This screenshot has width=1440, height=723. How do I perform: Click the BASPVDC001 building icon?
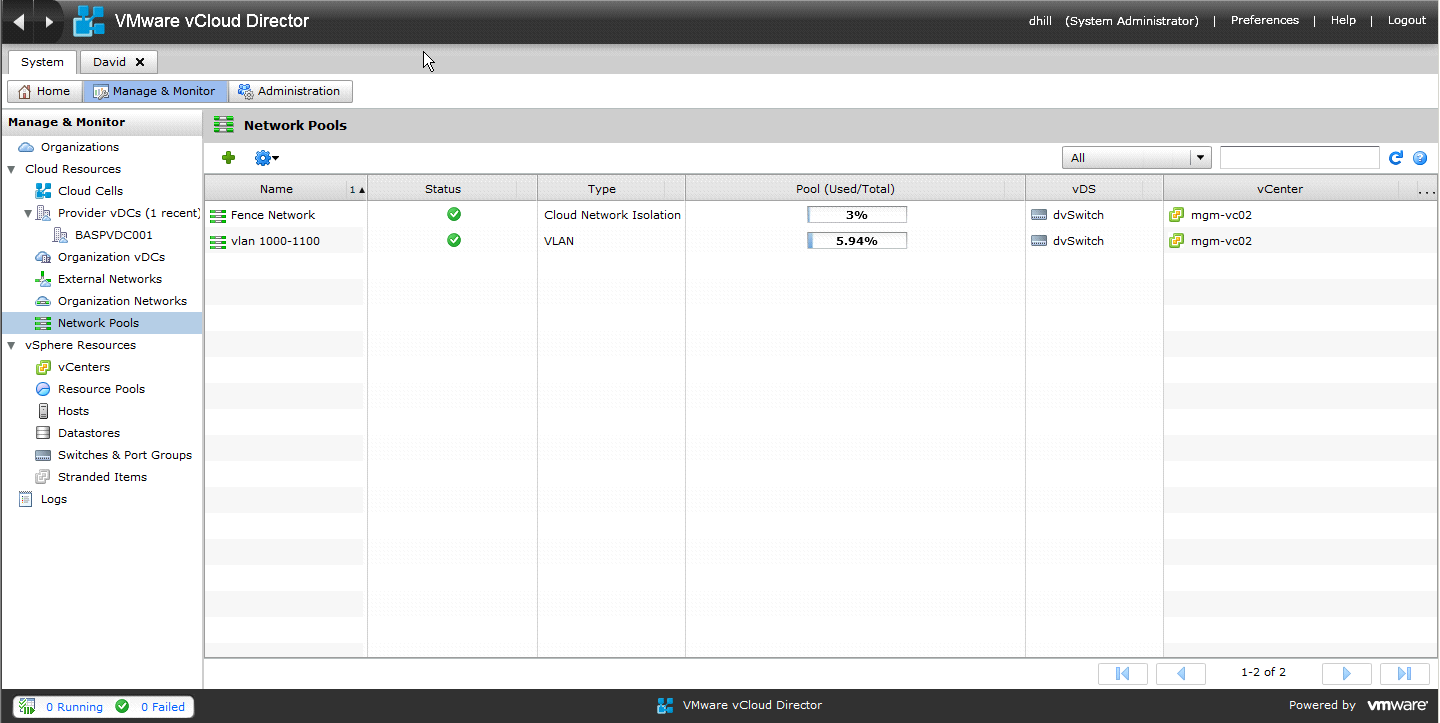[61, 235]
